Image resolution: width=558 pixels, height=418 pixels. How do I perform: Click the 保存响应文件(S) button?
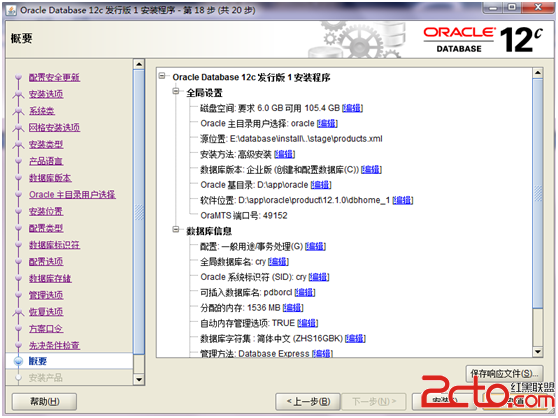[504, 374]
